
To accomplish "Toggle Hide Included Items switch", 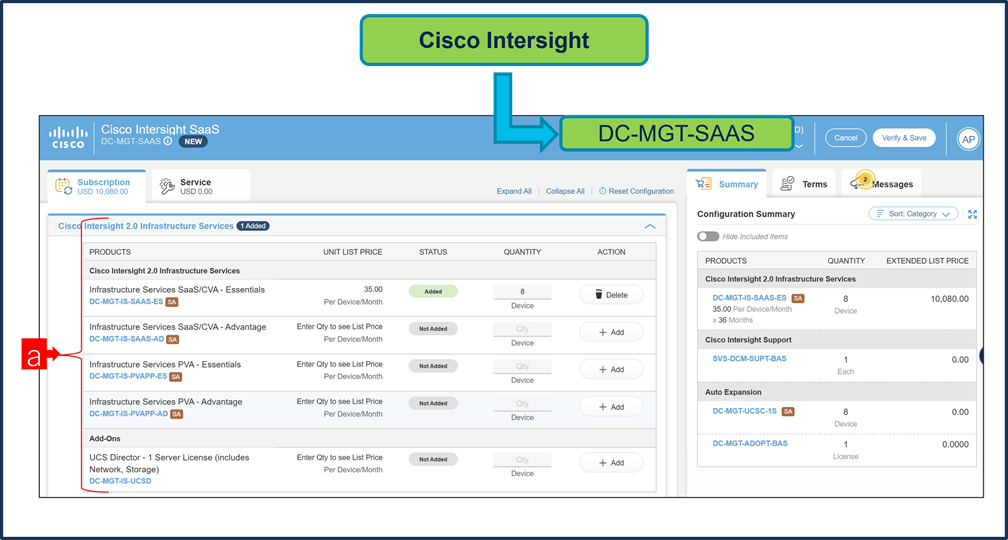I will (x=708, y=237).
